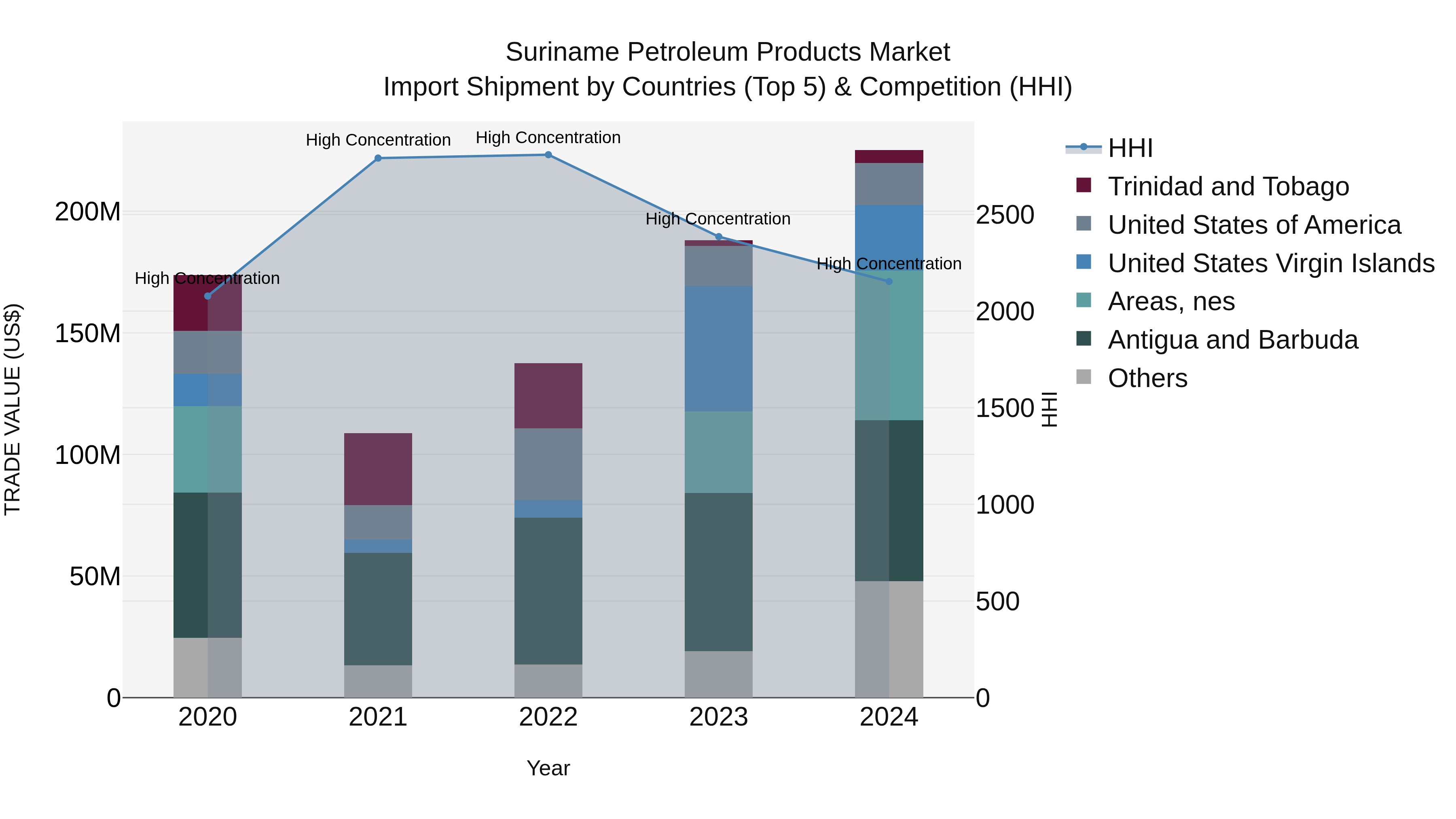This screenshot has width=1456, height=819.
Task: Click the 2024 x-axis tick label
Action: pos(889,717)
